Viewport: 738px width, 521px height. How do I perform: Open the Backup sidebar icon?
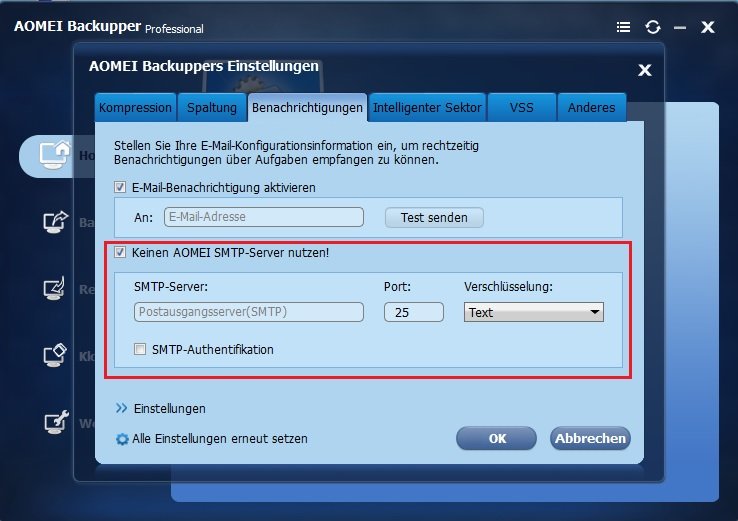click(x=56, y=222)
